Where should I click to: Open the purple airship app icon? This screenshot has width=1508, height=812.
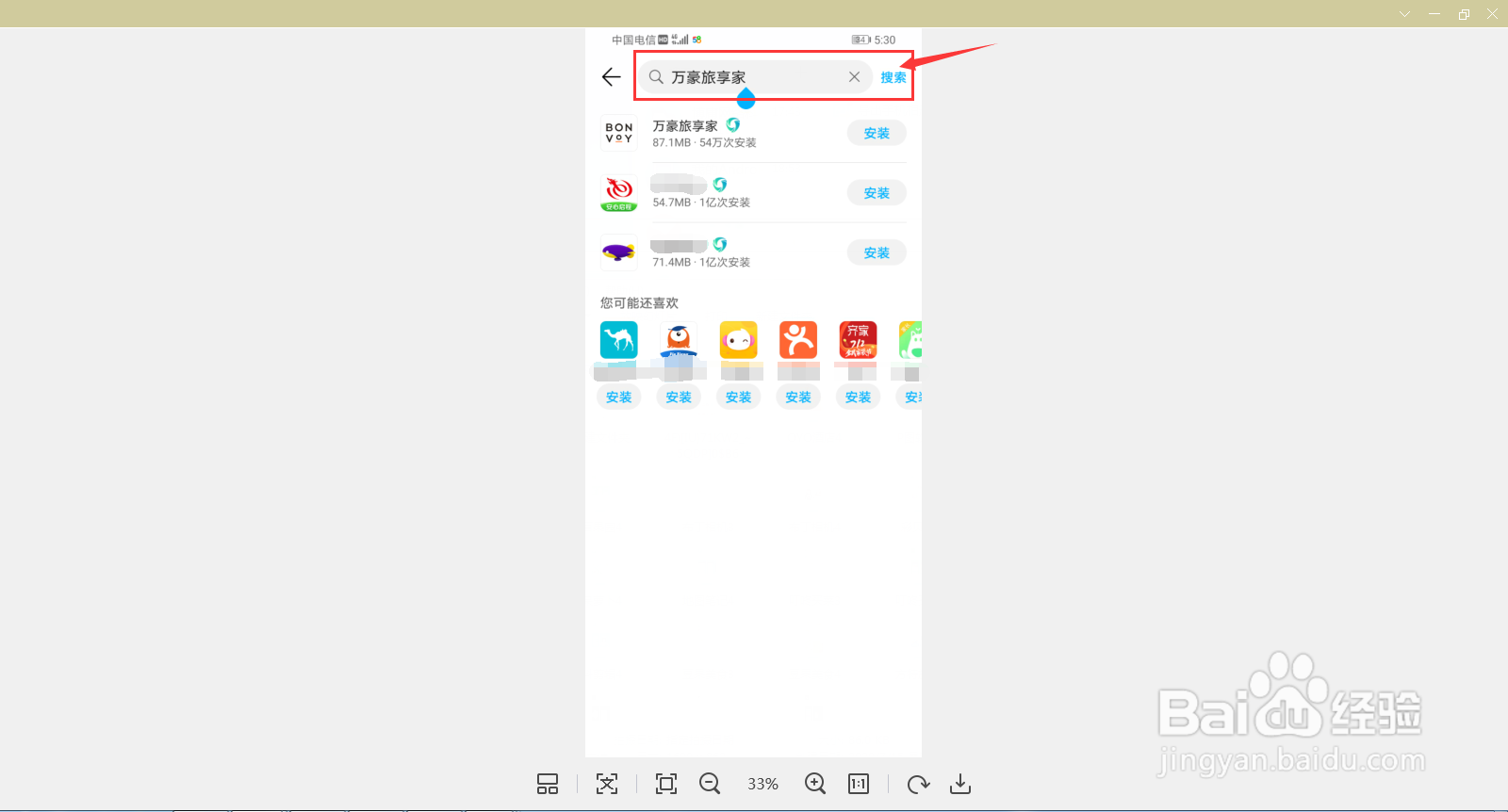pos(619,252)
